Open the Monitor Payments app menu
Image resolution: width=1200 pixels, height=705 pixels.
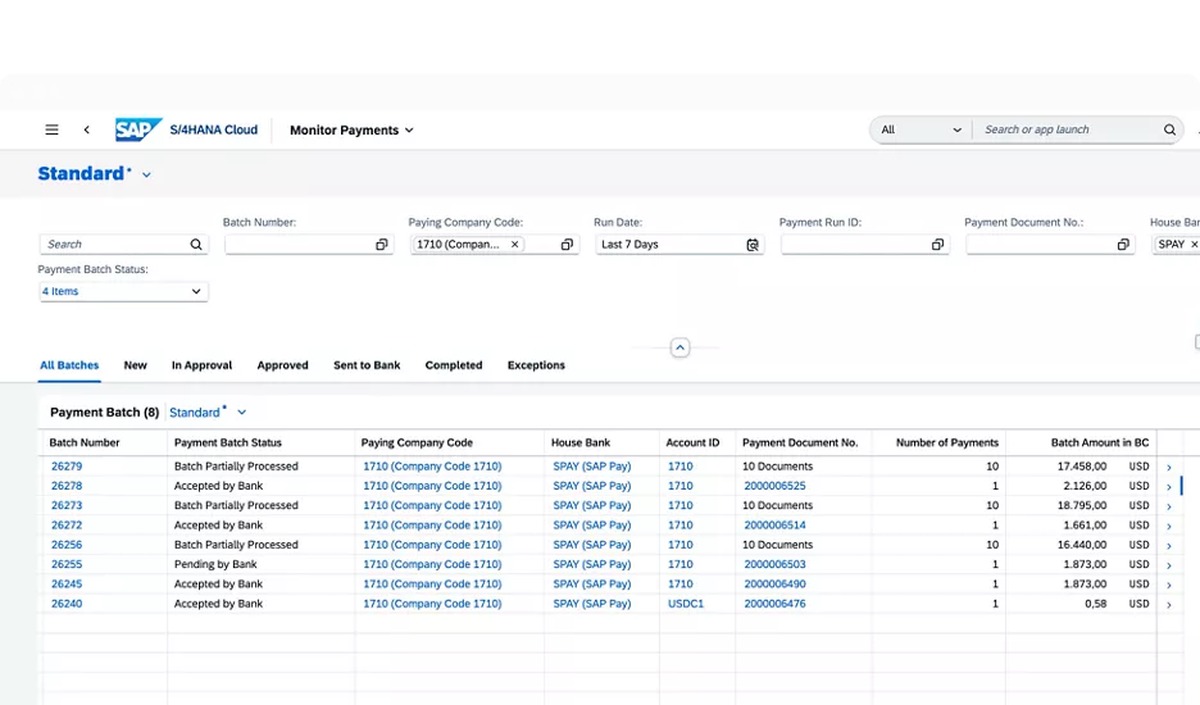(x=351, y=130)
